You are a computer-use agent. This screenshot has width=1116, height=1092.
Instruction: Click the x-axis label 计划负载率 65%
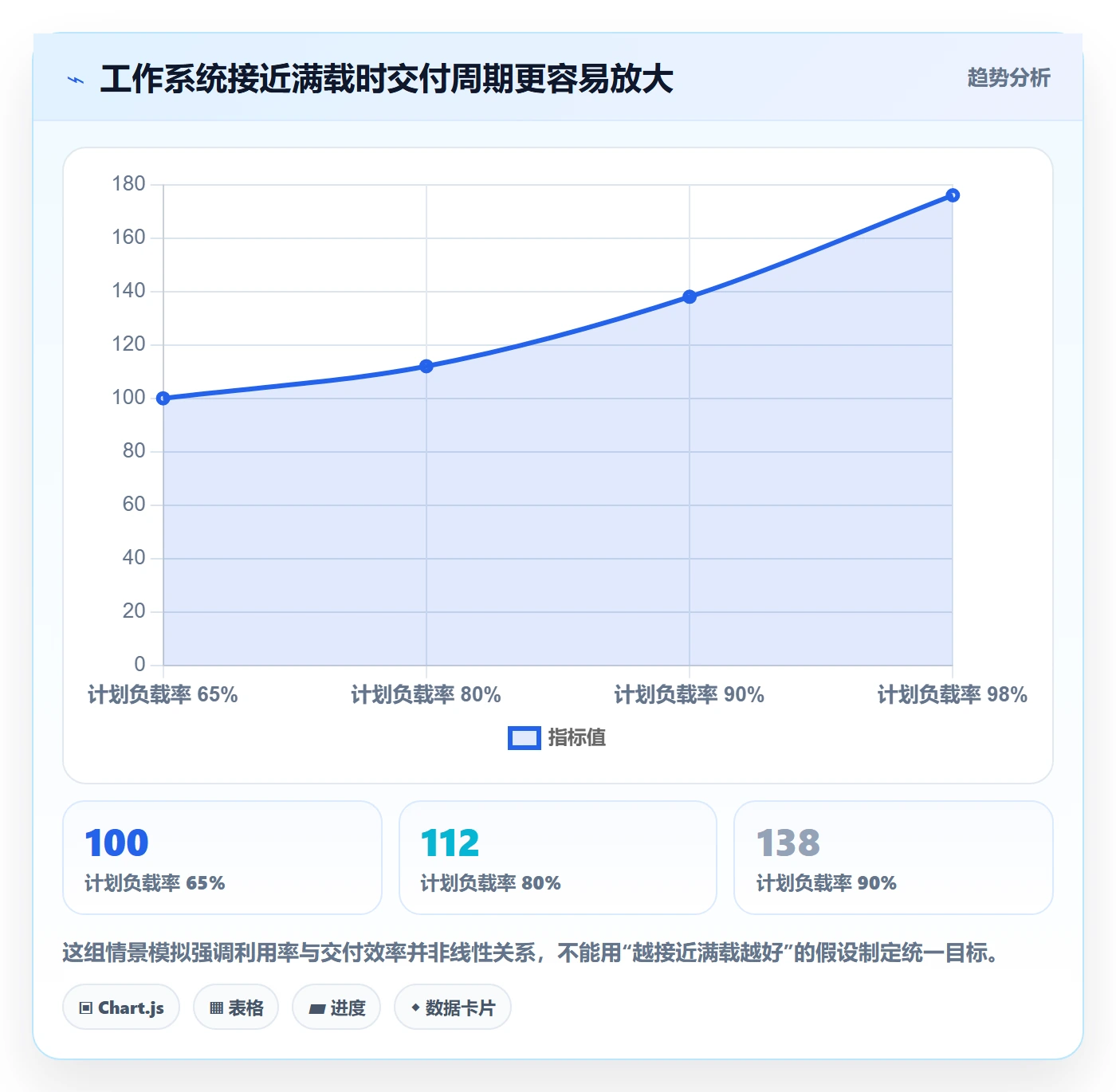[x=163, y=695]
